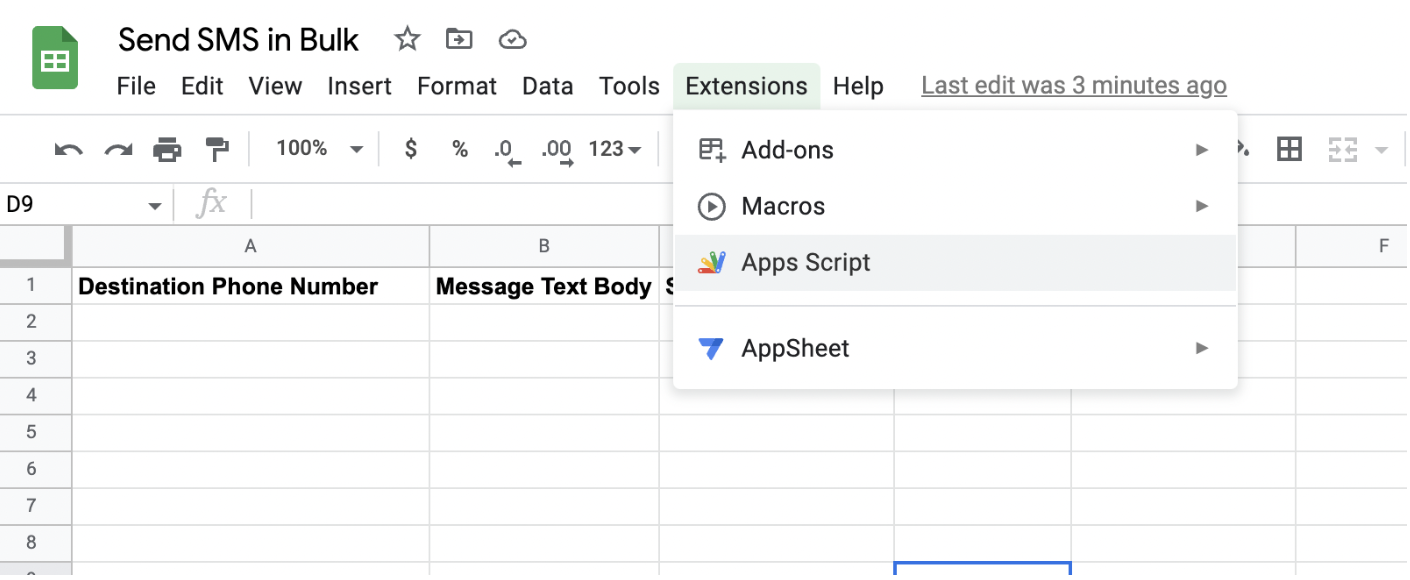Viewport: 1410px width, 580px height.
Task: Expand the AppSheet submenu arrow
Action: click(1202, 348)
